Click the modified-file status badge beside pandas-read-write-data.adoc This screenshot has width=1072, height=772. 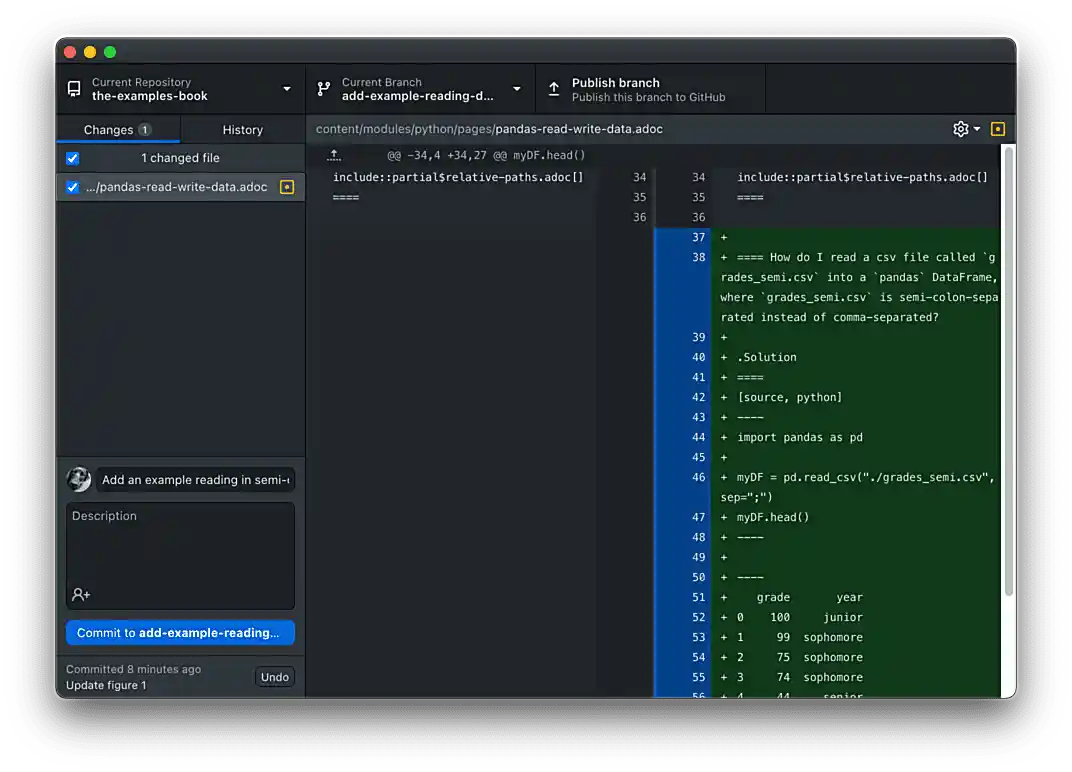[287, 187]
